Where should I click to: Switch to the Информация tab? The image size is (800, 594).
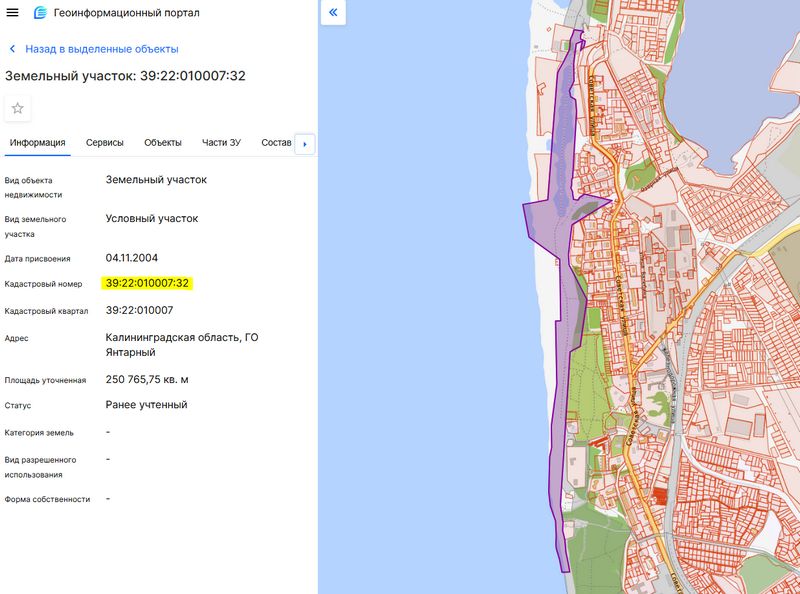tap(37, 143)
